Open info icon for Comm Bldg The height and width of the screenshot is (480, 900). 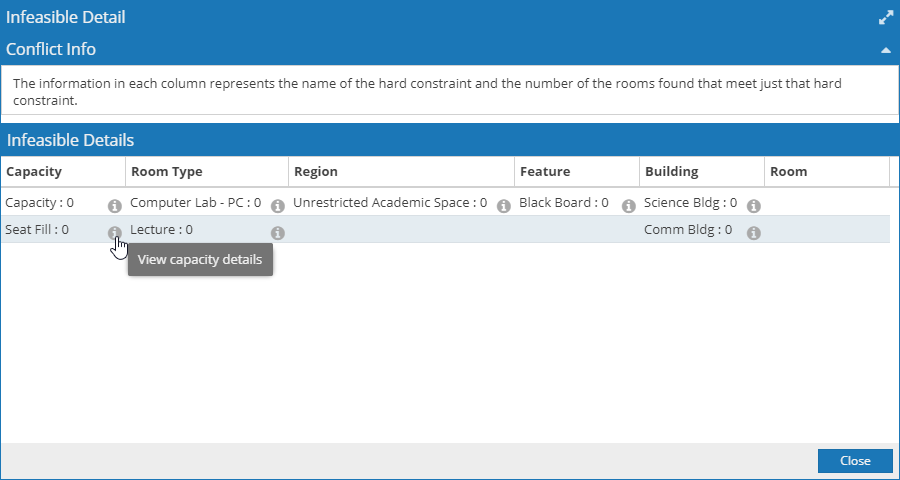pos(754,233)
